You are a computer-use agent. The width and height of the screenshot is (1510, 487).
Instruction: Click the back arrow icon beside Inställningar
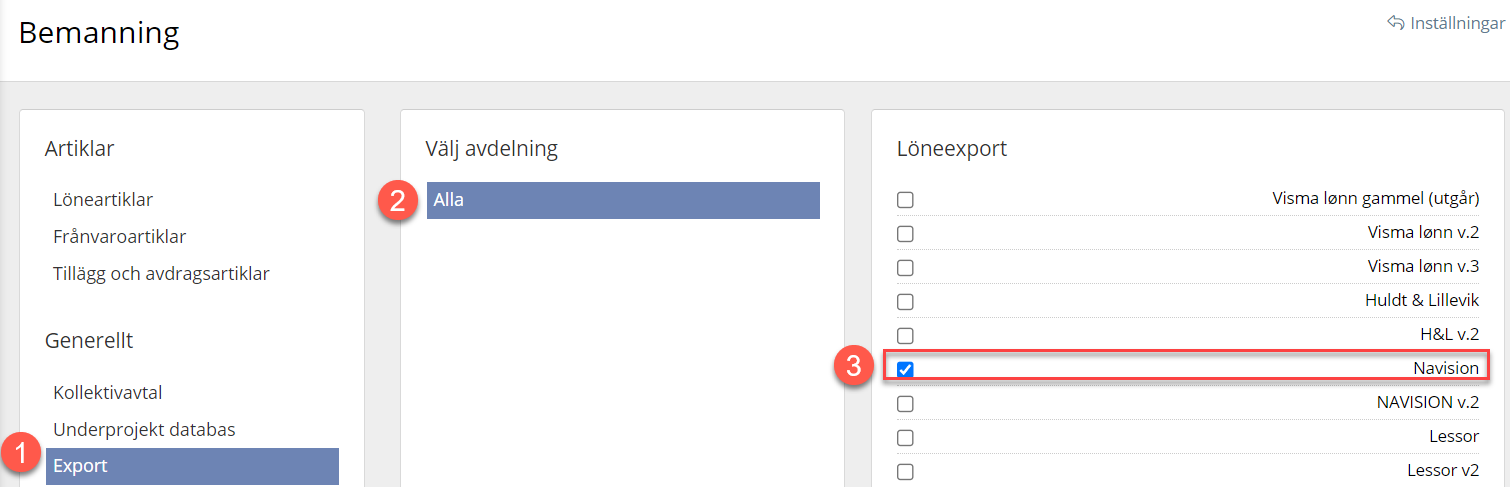click(1396, 23)
